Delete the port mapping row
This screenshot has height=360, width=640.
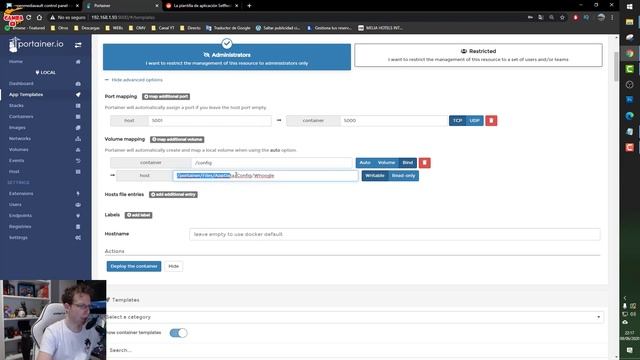click(491, 121)
